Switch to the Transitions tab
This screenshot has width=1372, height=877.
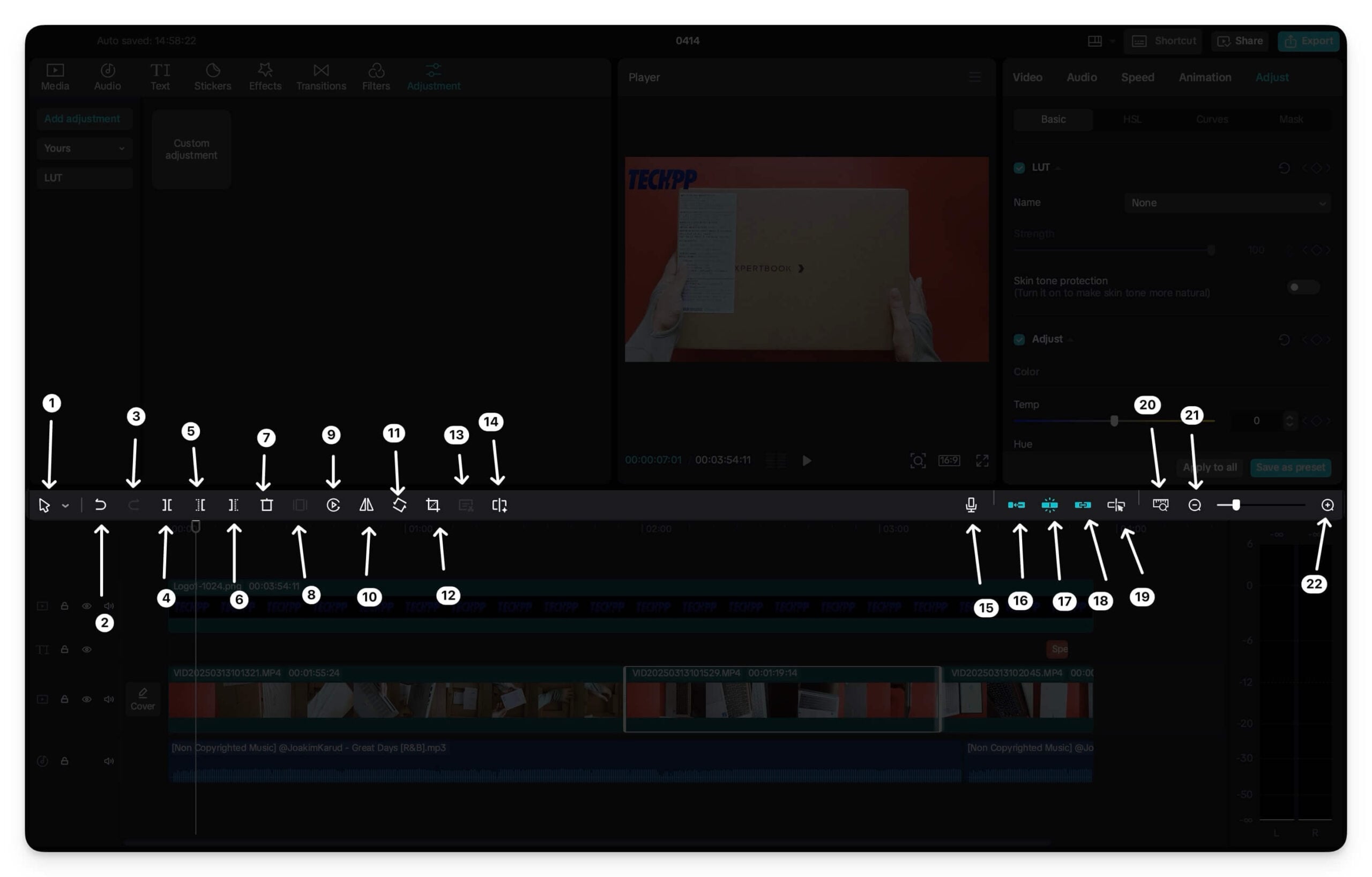click(x=321, y=77)
